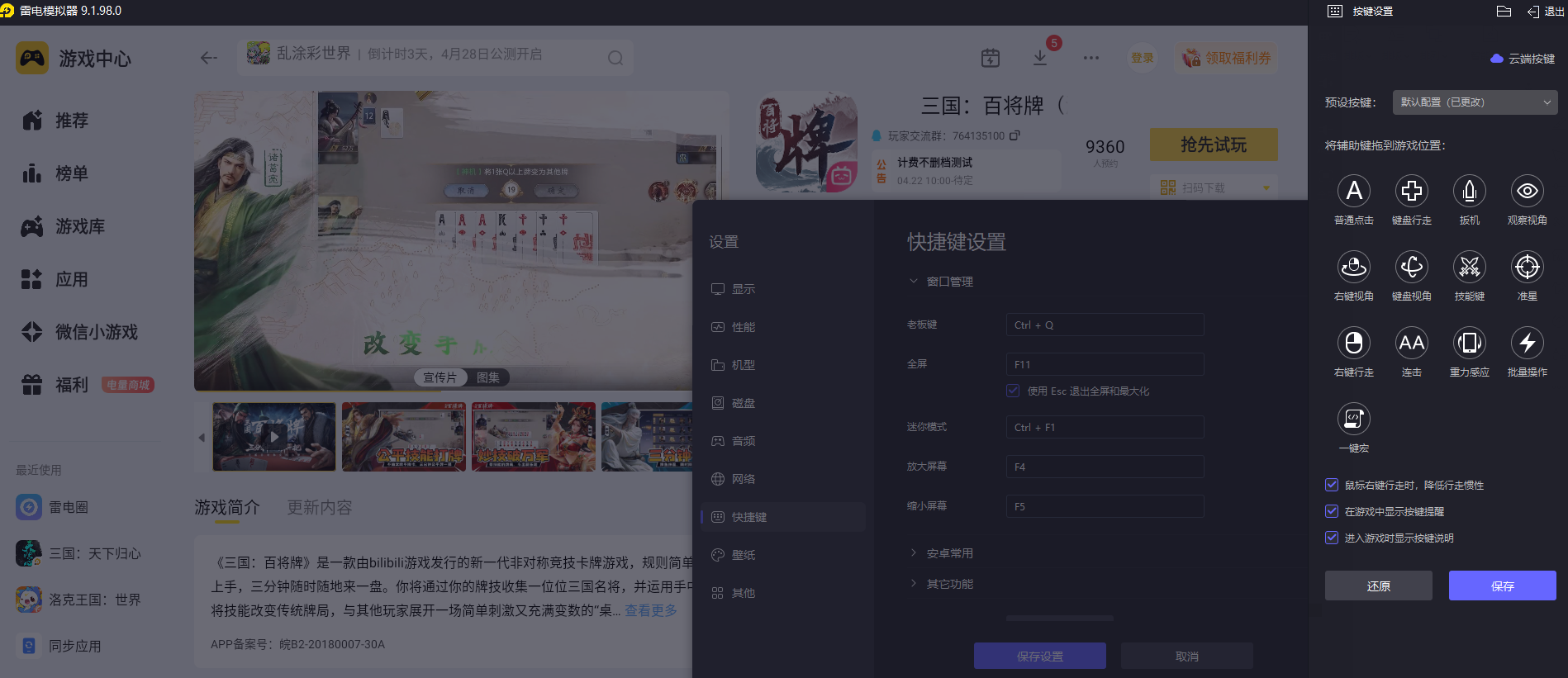The width and height of the screenshot is (1568, 678).
Task: Click the 登录 login avatar
Action: tap(1142, 58)
